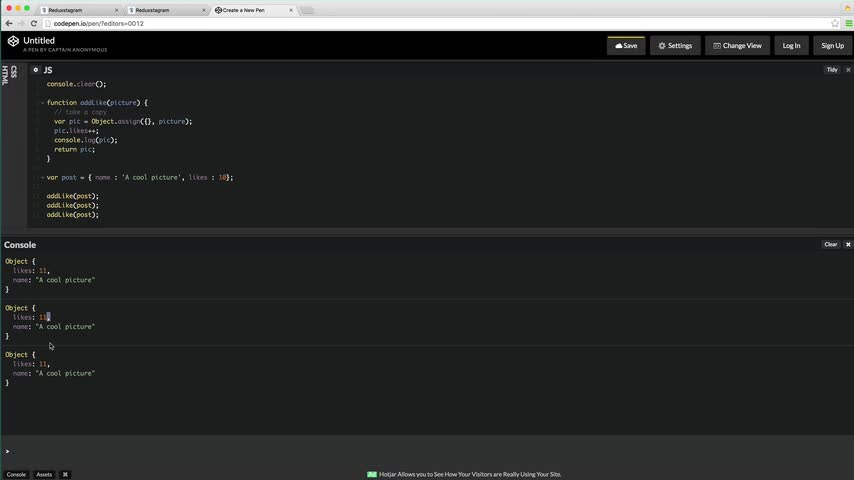Screen dimensions: 854x480
Task: Open pen Settings
Action: 675,46
